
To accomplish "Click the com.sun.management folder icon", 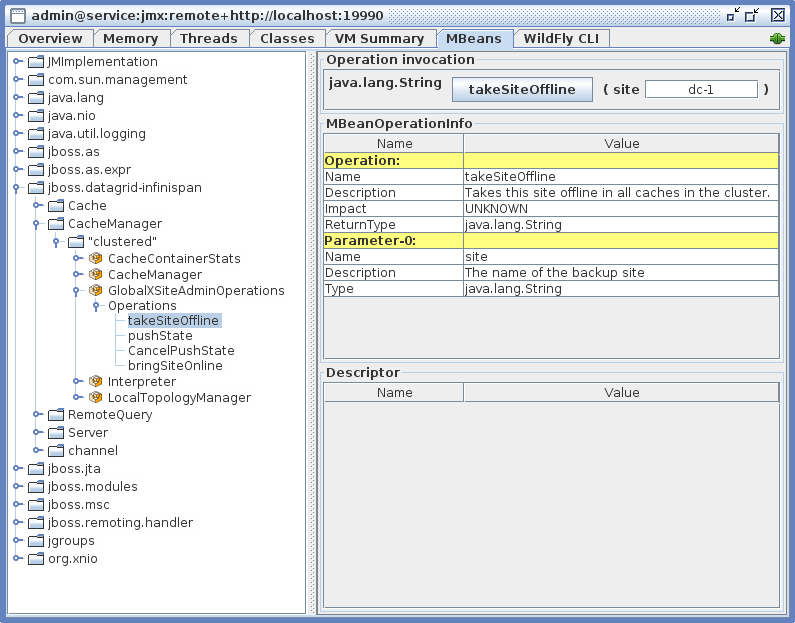I will tap(35, 80).
